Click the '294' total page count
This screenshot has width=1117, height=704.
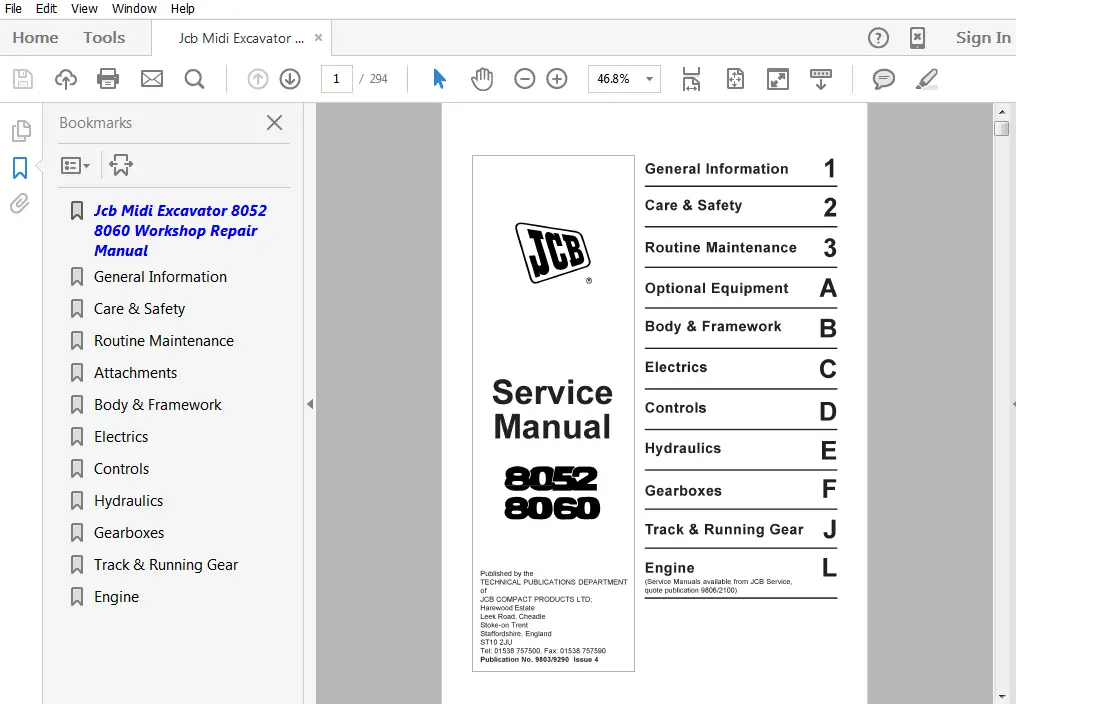[x=378, y=78]
